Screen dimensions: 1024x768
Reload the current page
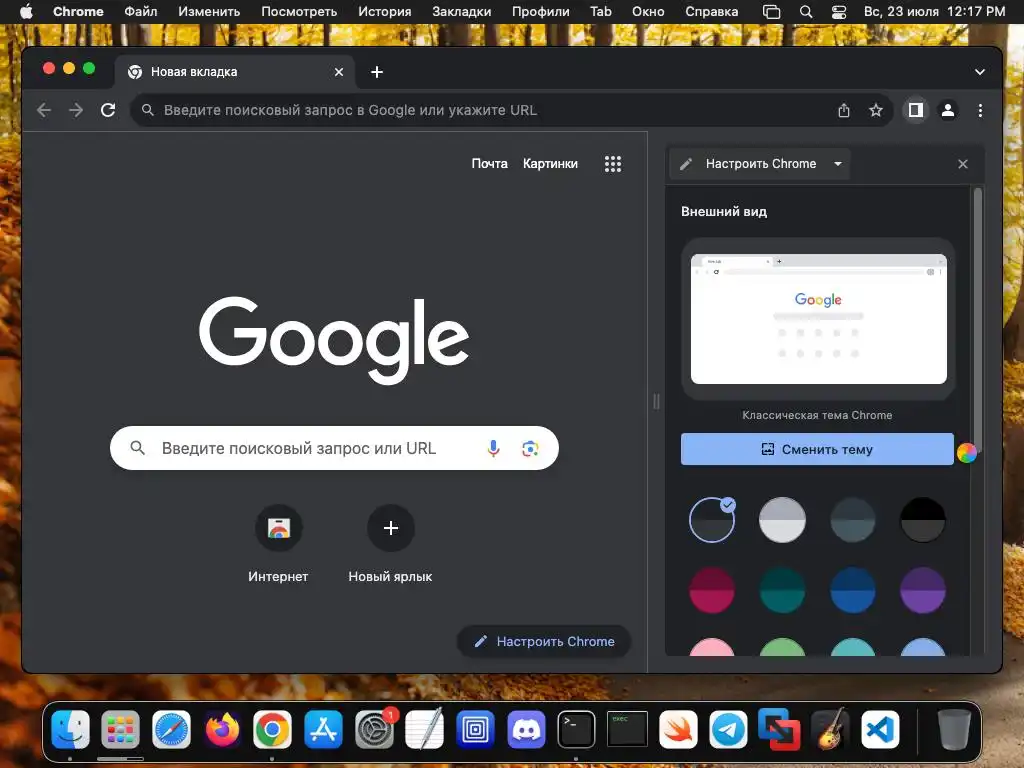click(108, 110)
